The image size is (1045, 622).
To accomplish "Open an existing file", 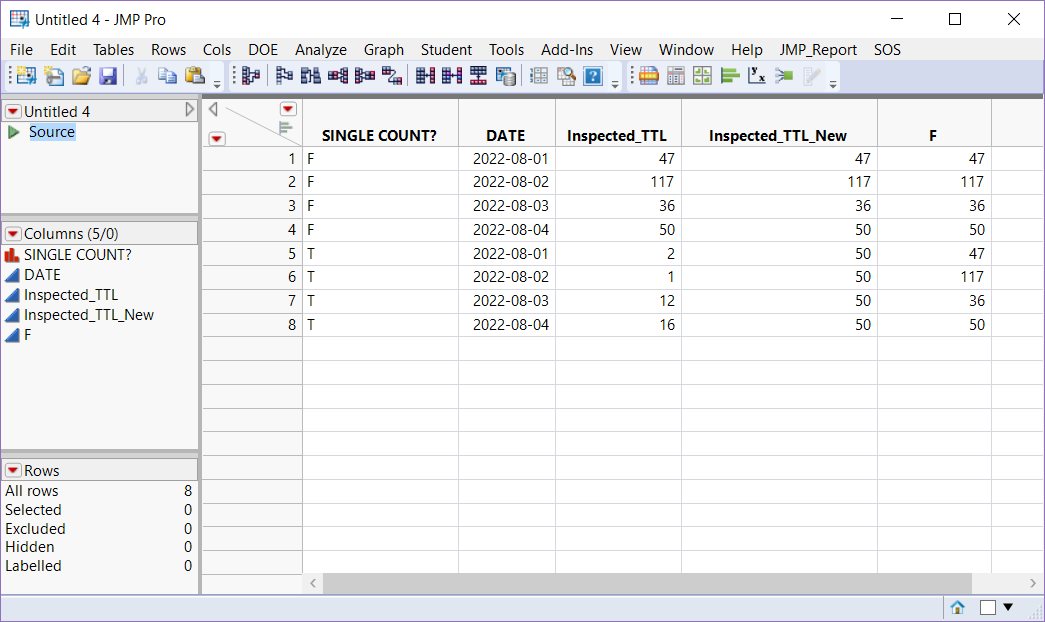I will click(x=80, y=75).
